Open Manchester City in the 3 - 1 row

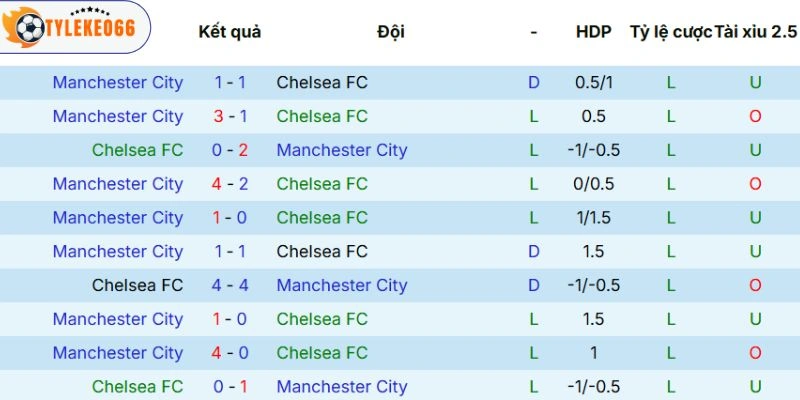(x=118, y=116)
